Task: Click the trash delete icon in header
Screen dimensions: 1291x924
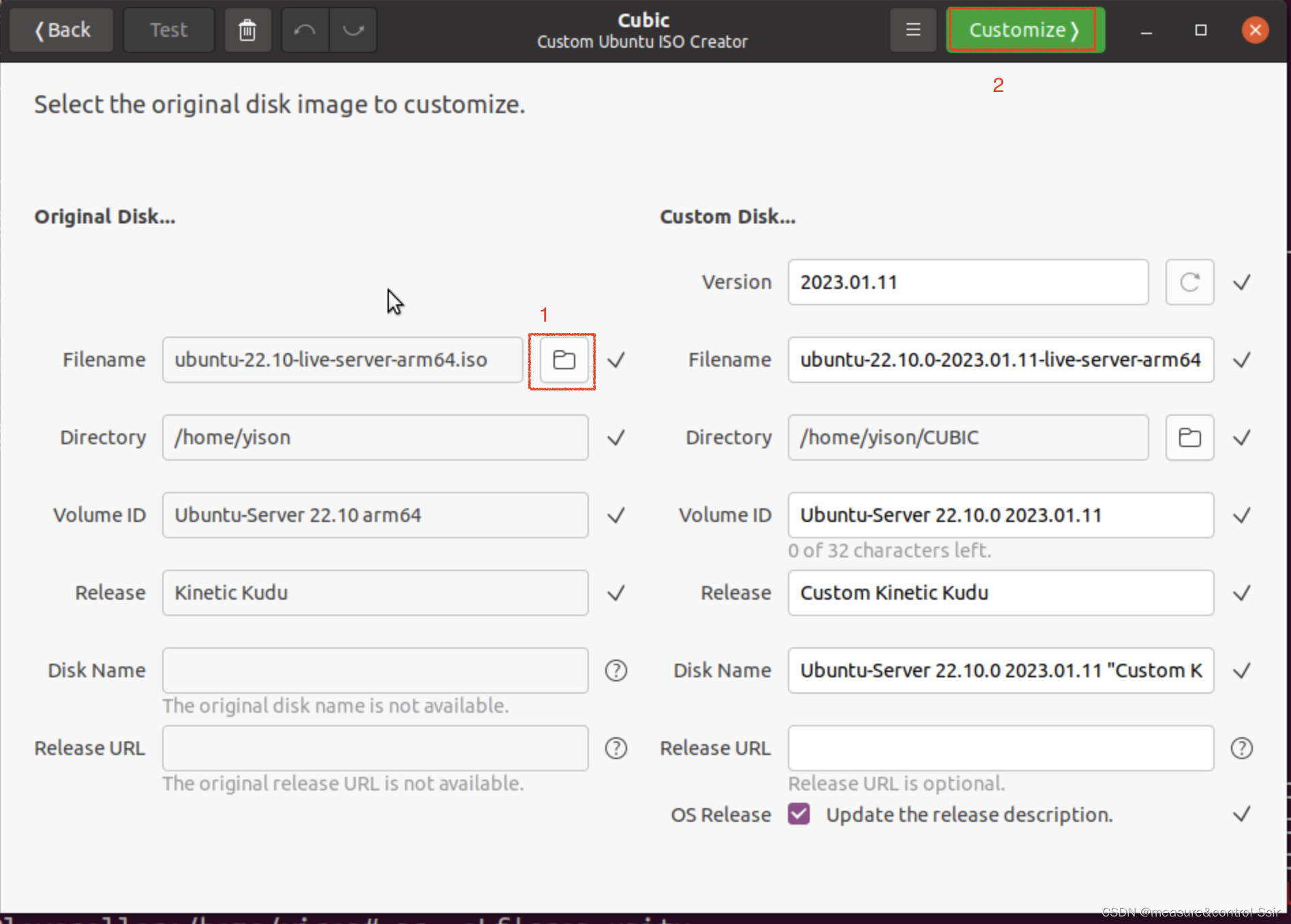Action: (247, 30)
